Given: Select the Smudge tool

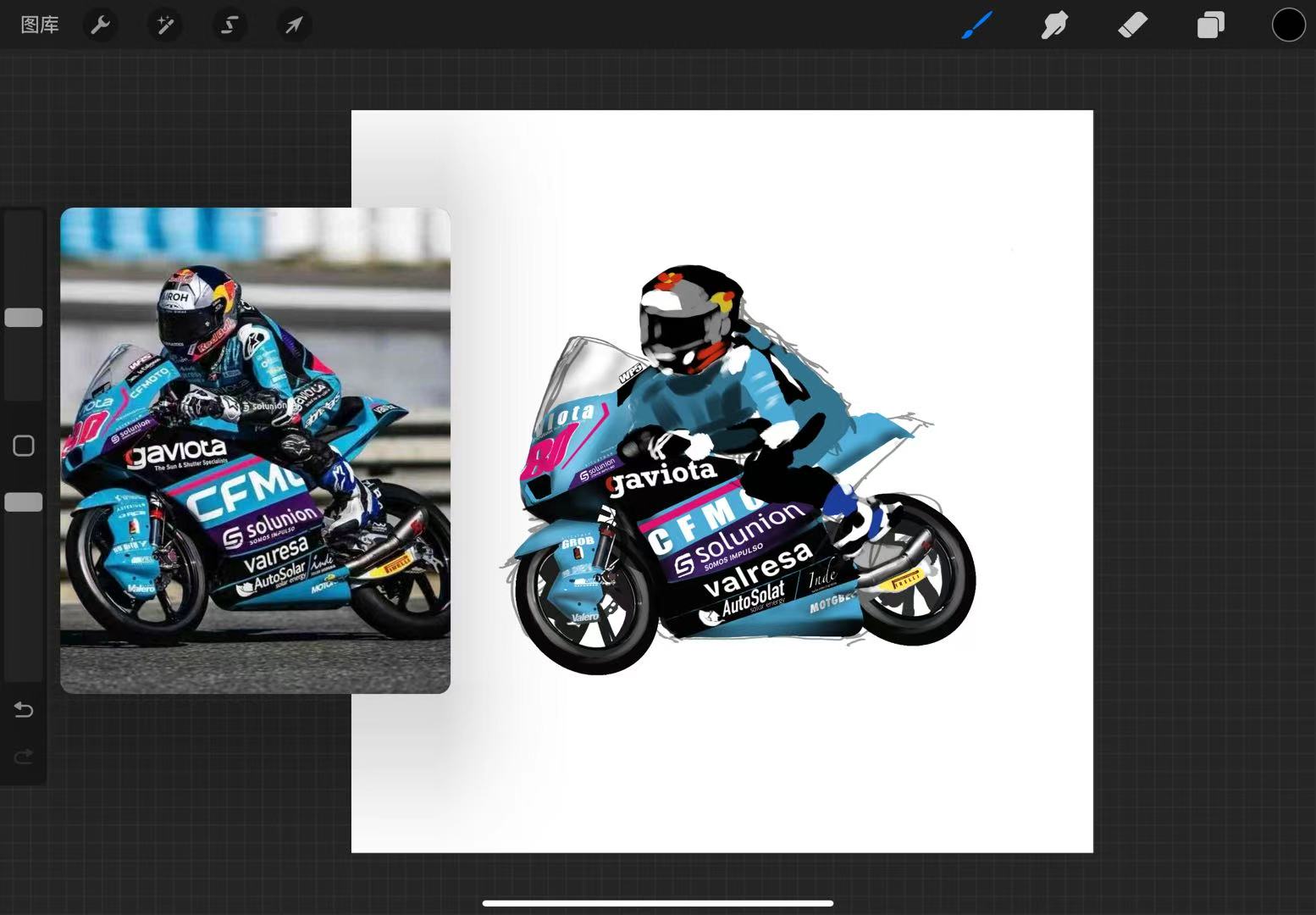Looking at the screenshot, I should point(1054,25).
